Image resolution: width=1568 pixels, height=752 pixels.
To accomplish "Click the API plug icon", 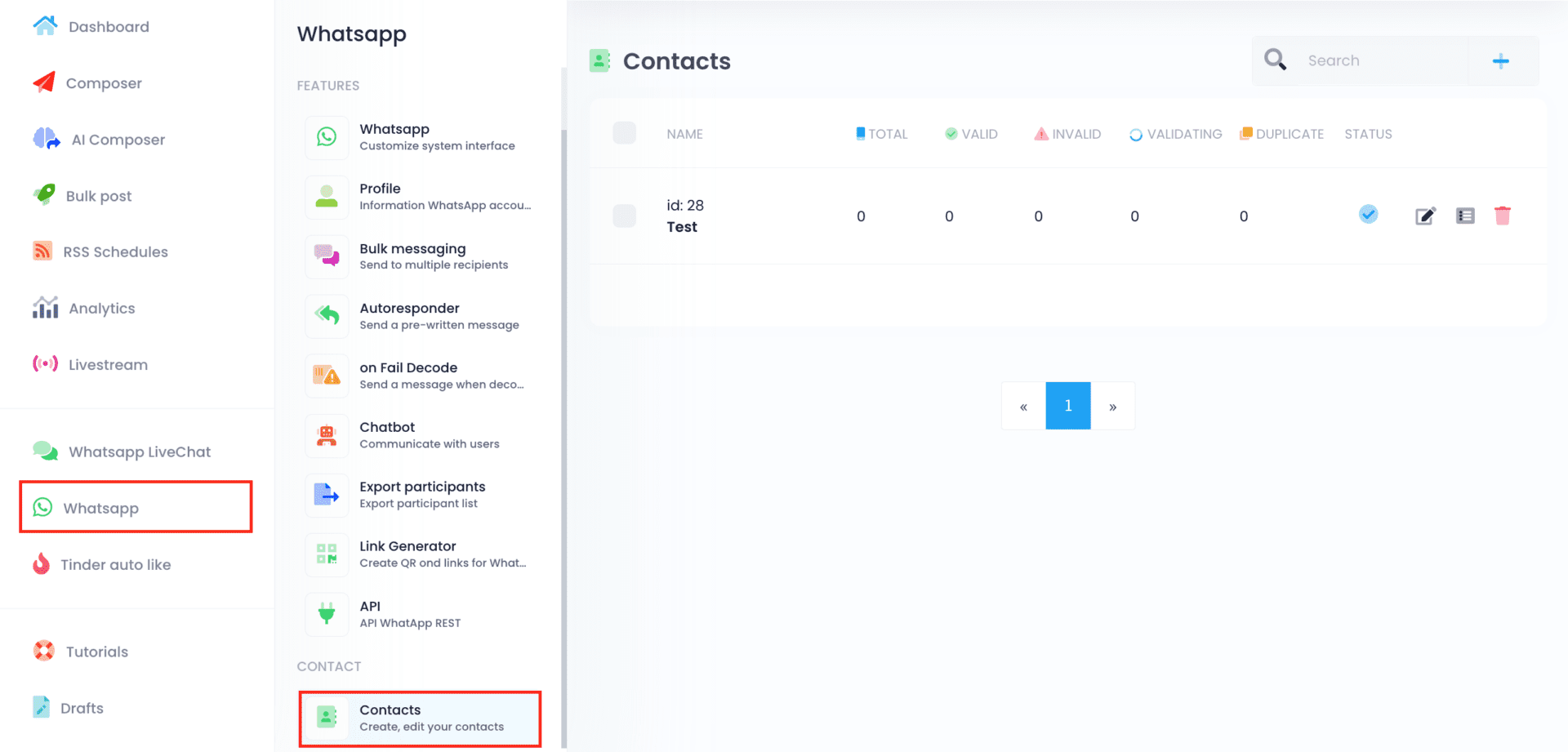I will pyautogui.click(x=327, y=614).
